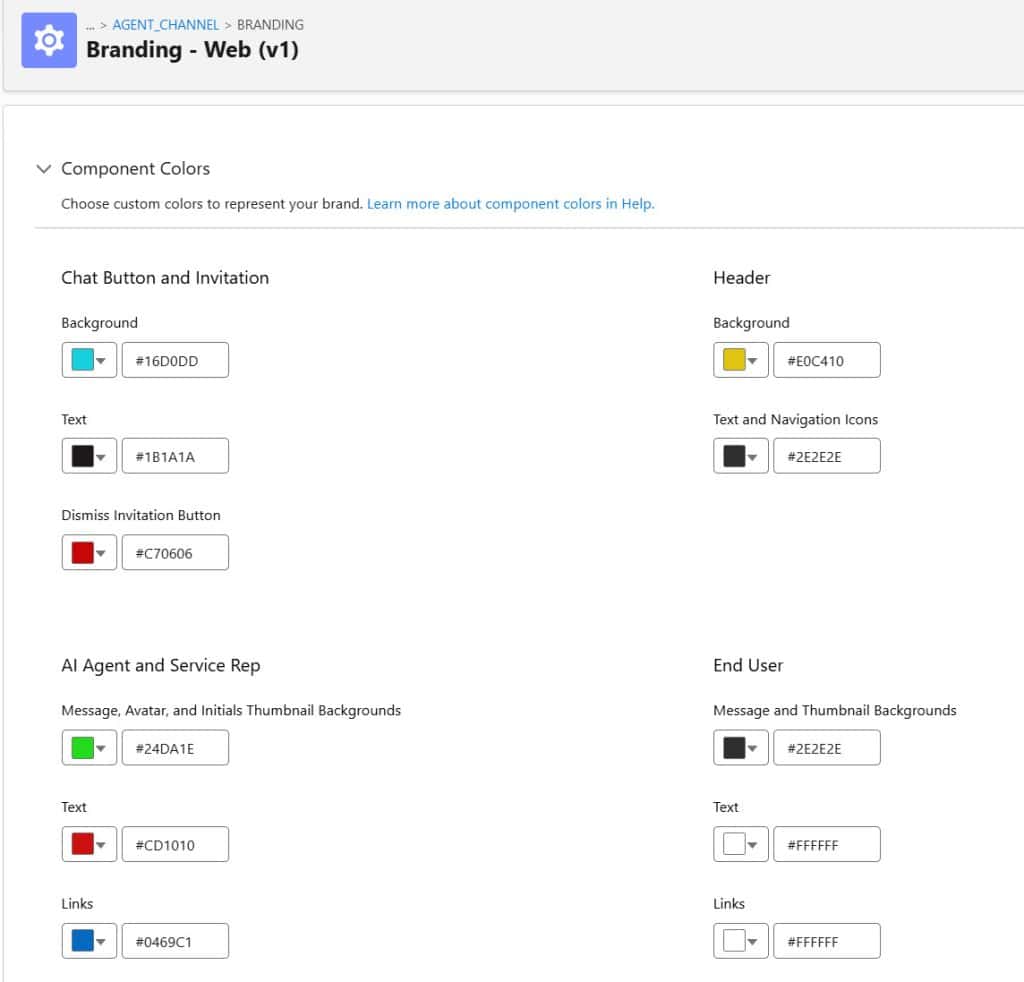This screenshot has width=1024, height=982.
Task: Click the 'Dismiss Invitation Button' label
Action: [x=141, y=515]
